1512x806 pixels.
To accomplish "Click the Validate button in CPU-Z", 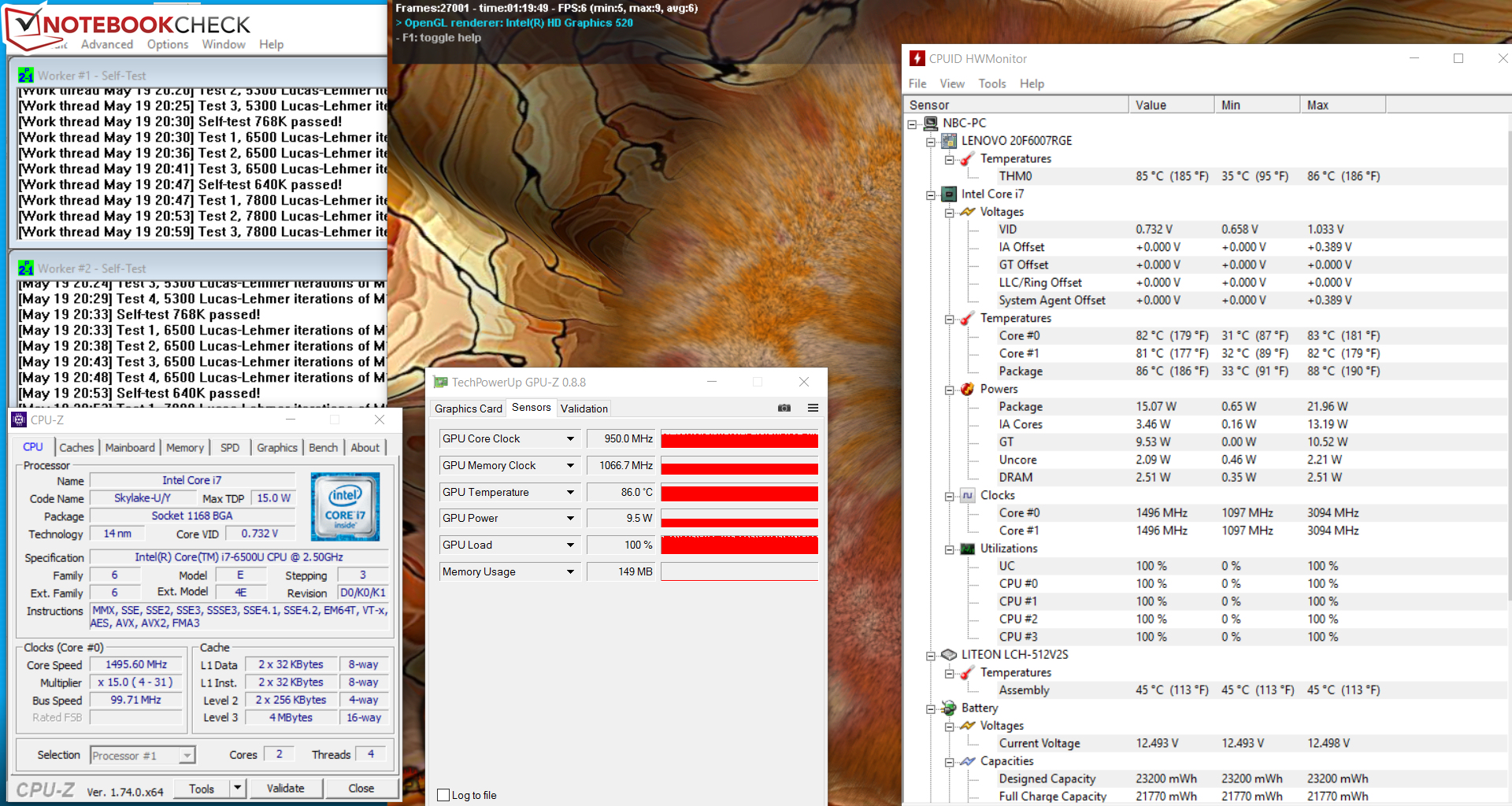I will (x=285, y=788).
